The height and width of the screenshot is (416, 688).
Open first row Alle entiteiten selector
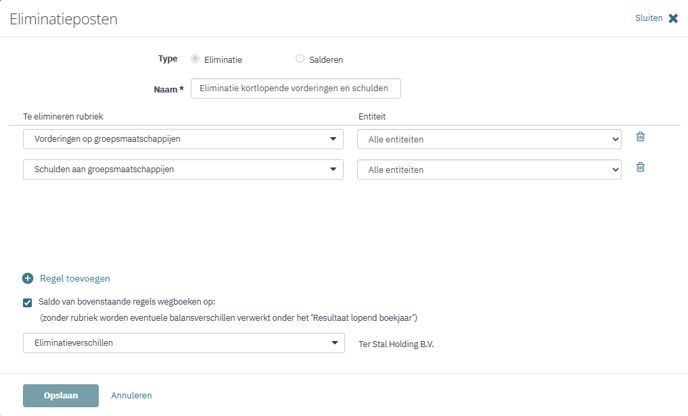coord(489,139)
